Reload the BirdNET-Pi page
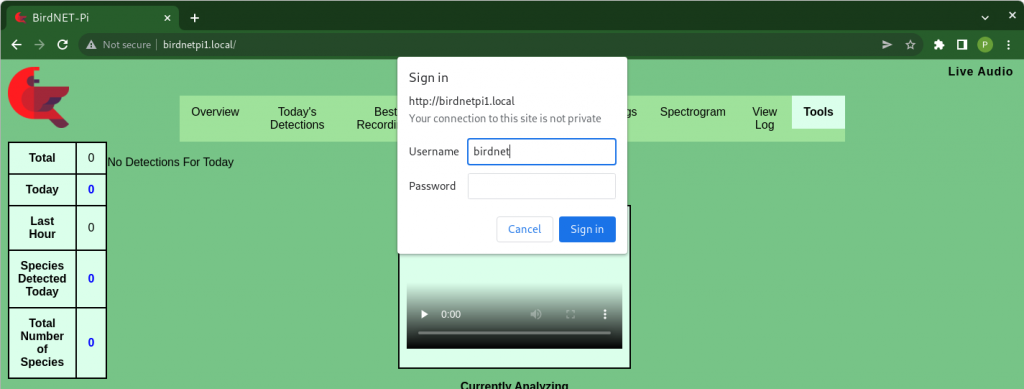The image size is (1024, 389). point(63,44)
